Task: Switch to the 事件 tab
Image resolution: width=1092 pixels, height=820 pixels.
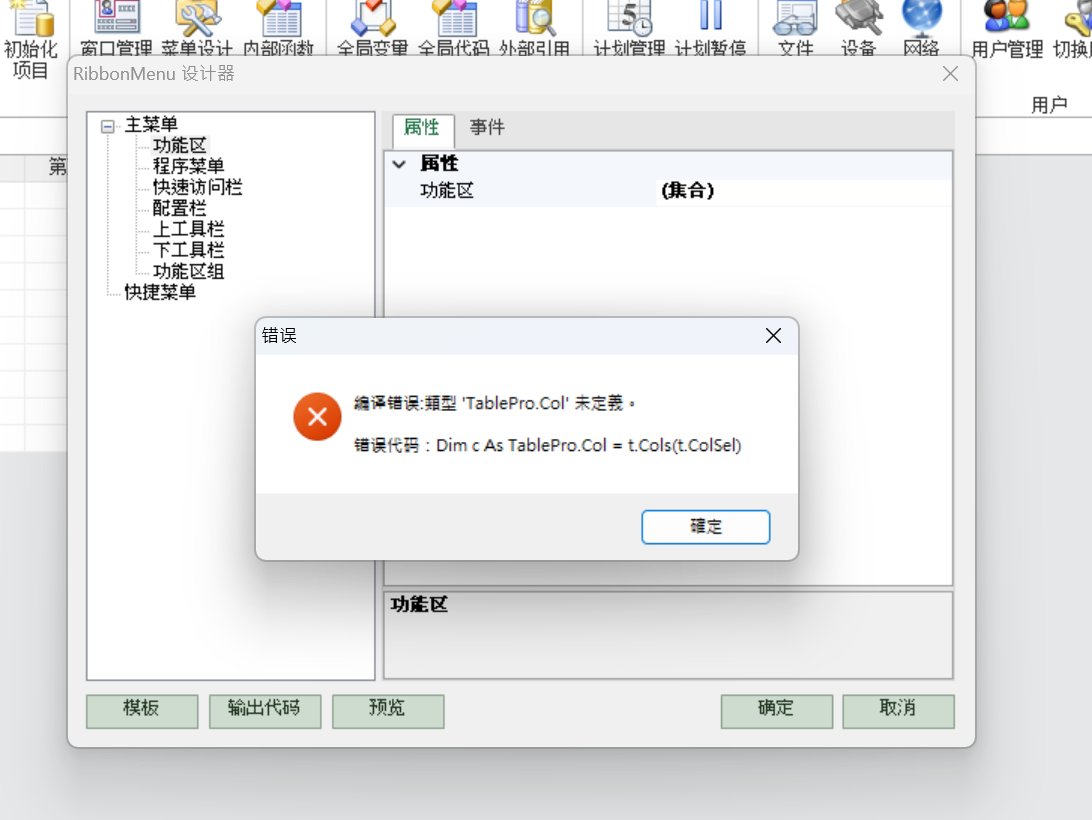Action: click(488, 127)
